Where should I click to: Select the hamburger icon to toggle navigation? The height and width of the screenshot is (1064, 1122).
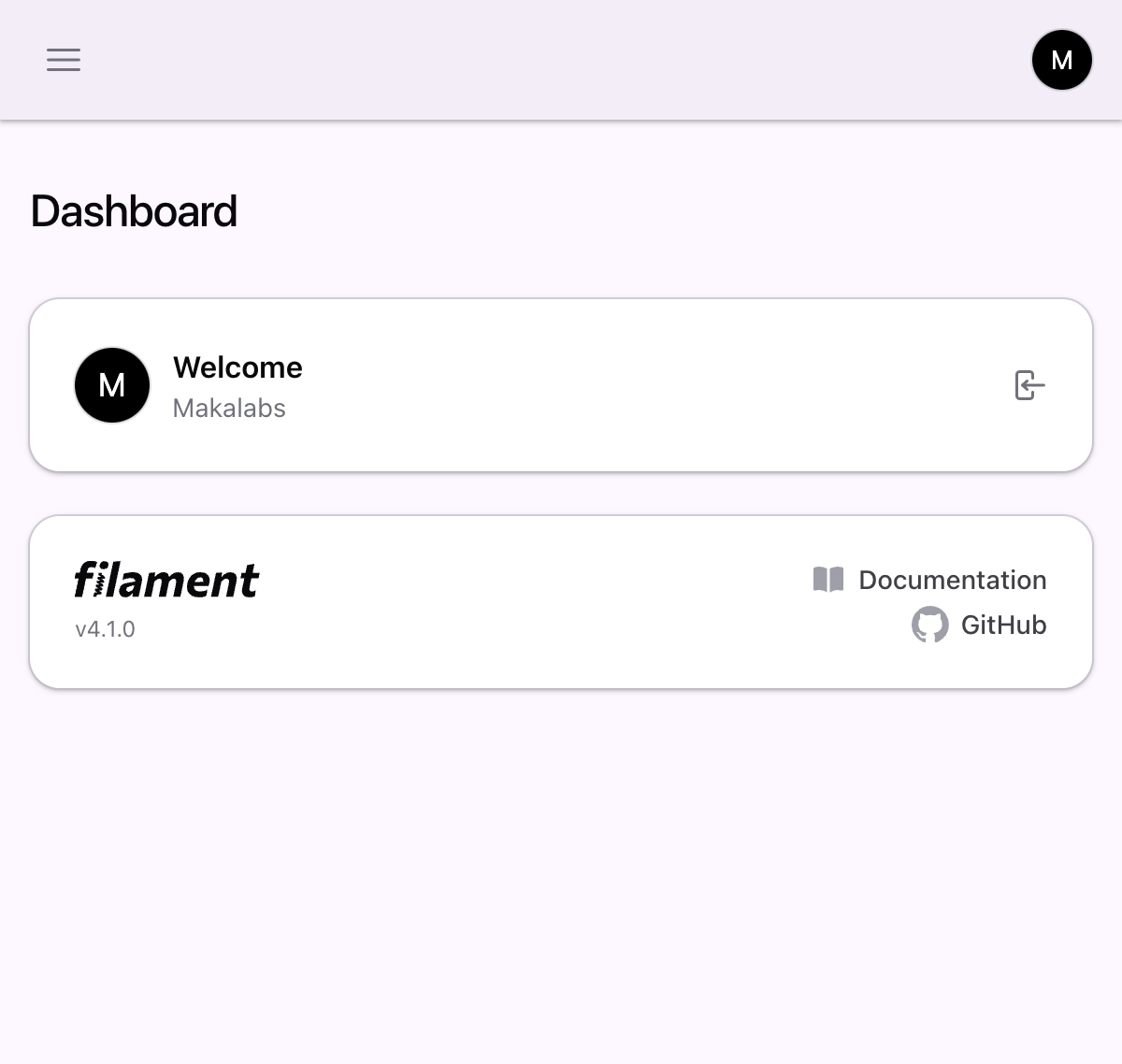[63, 60]
